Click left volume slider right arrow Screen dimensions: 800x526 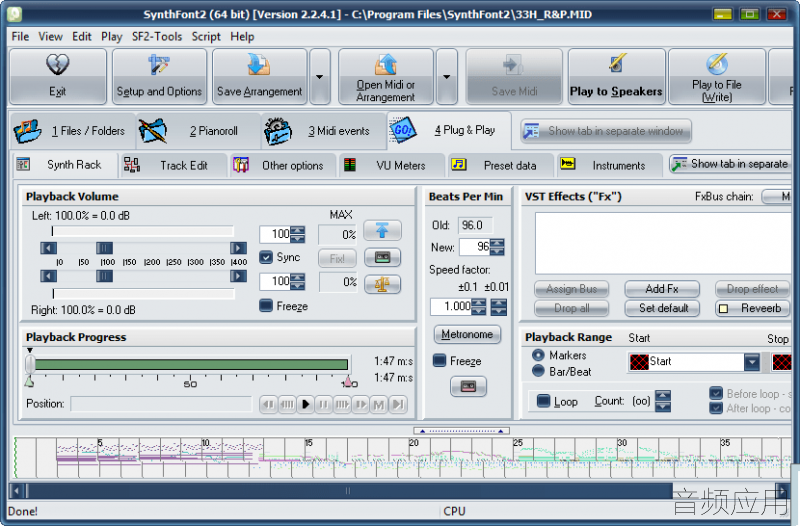point(238,248)
